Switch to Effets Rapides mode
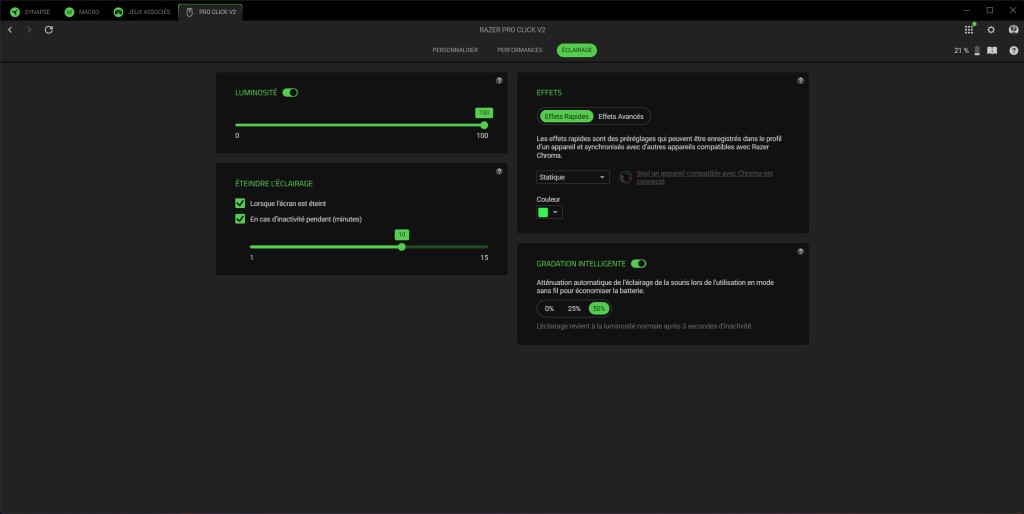Viewport: 1024px width, 514px height. pyautogui.click(x=566, y=116)
